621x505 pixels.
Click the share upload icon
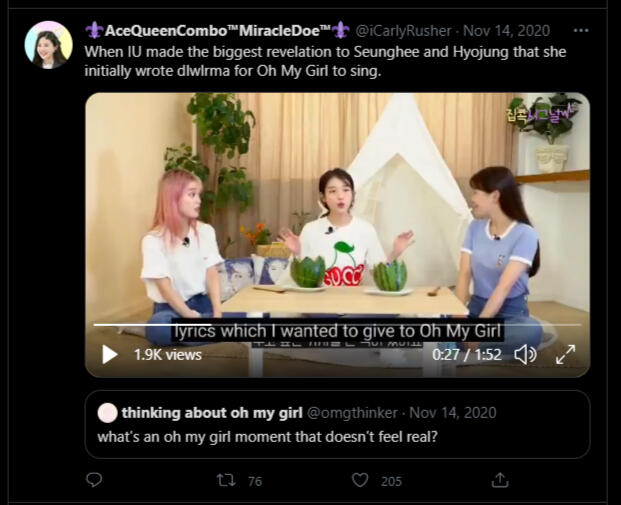pos(500,481)
